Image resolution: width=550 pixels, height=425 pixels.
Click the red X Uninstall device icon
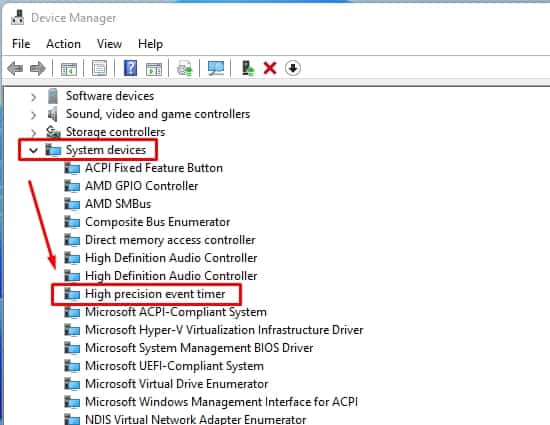point(270,68)
